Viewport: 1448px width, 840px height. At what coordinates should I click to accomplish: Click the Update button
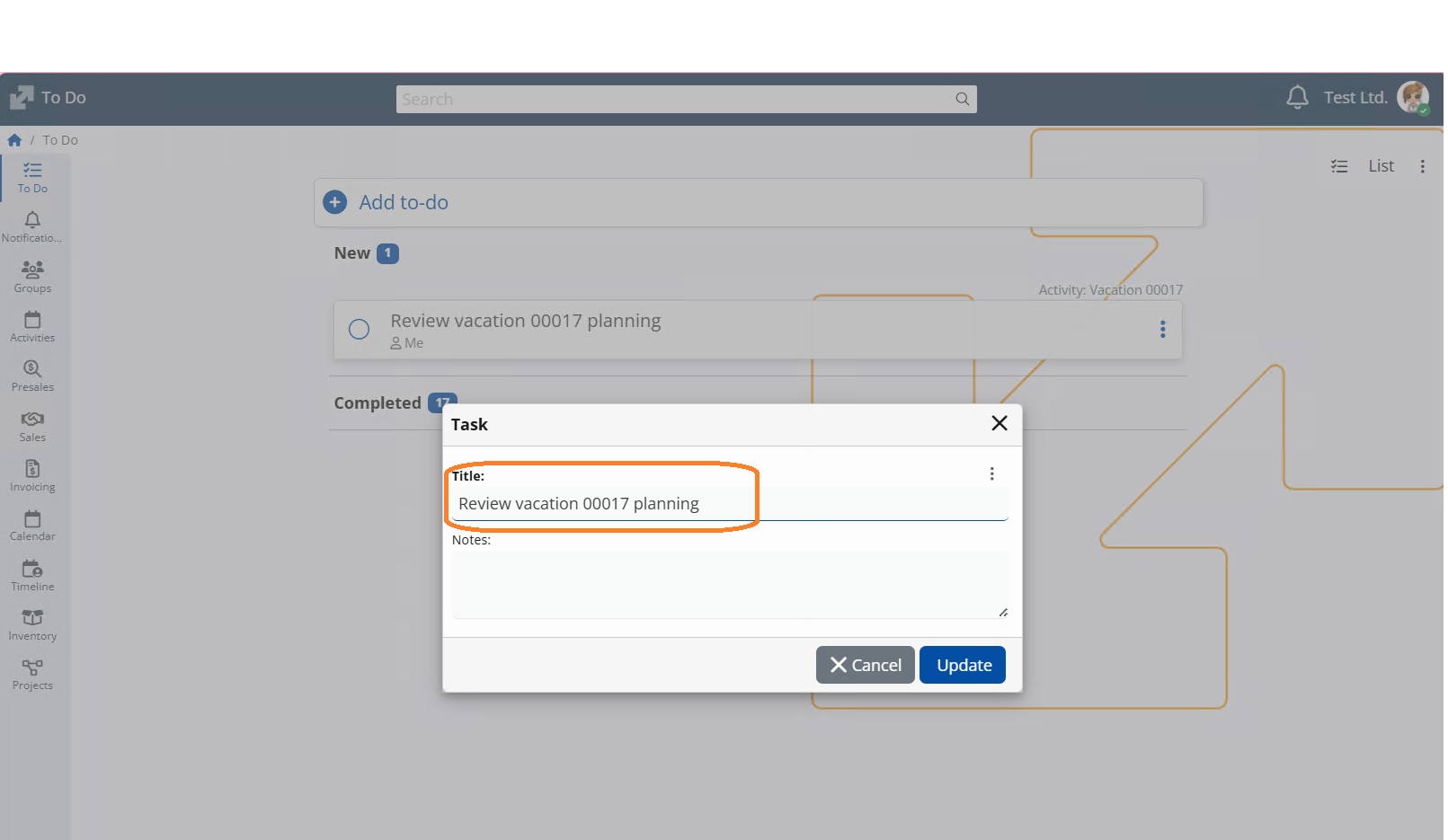tap(963, 665)
